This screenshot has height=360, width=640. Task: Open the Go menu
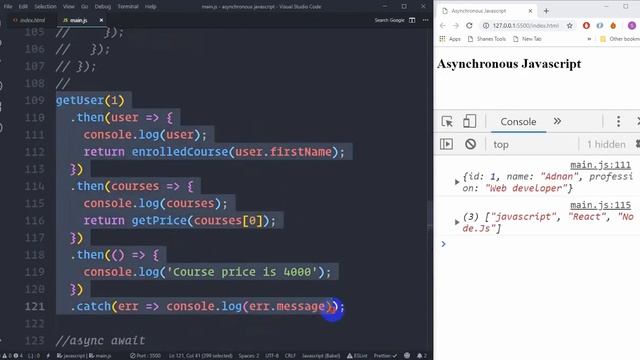tap(84, 7)
